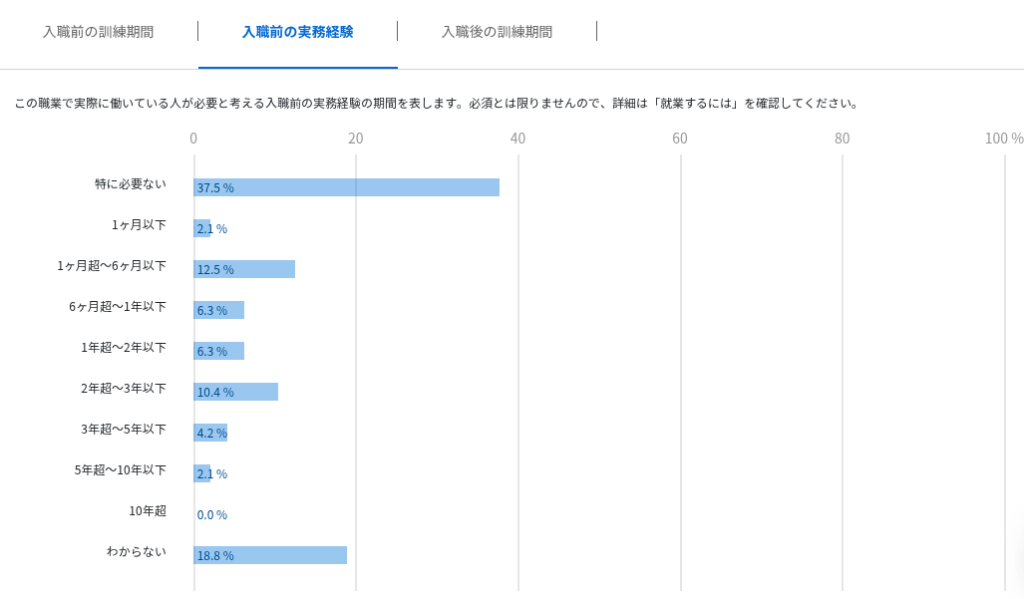This screenshot has width=1024, height=599.
Task: Click the わからない category label
Action: coord(137,551)
